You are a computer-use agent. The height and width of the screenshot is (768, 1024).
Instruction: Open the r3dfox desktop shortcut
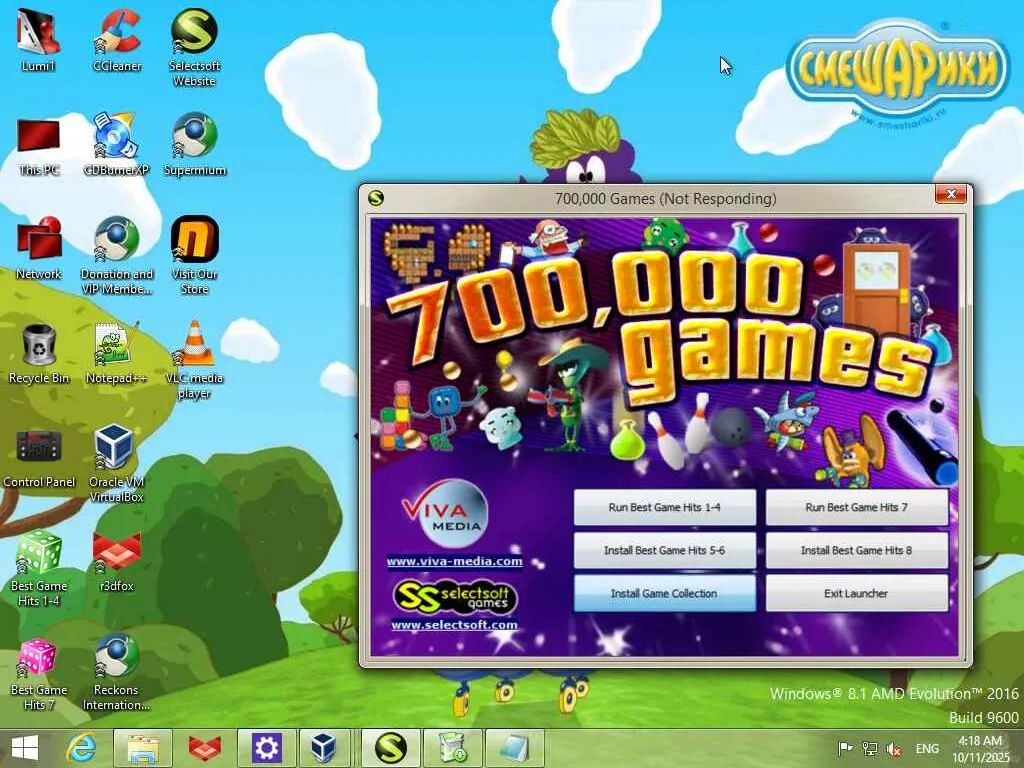116,562
